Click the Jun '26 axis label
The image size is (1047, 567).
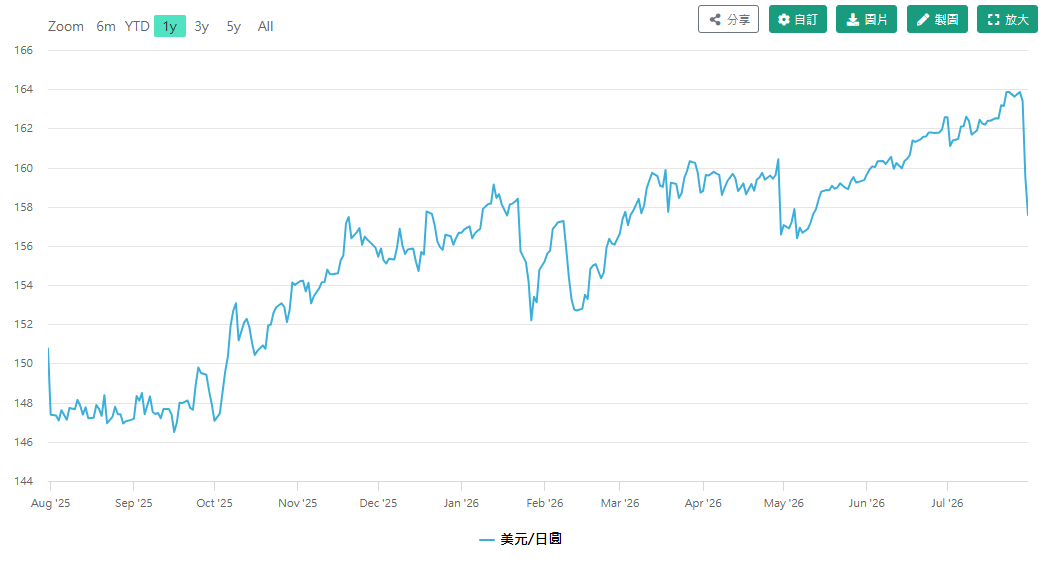coord(867,503)
